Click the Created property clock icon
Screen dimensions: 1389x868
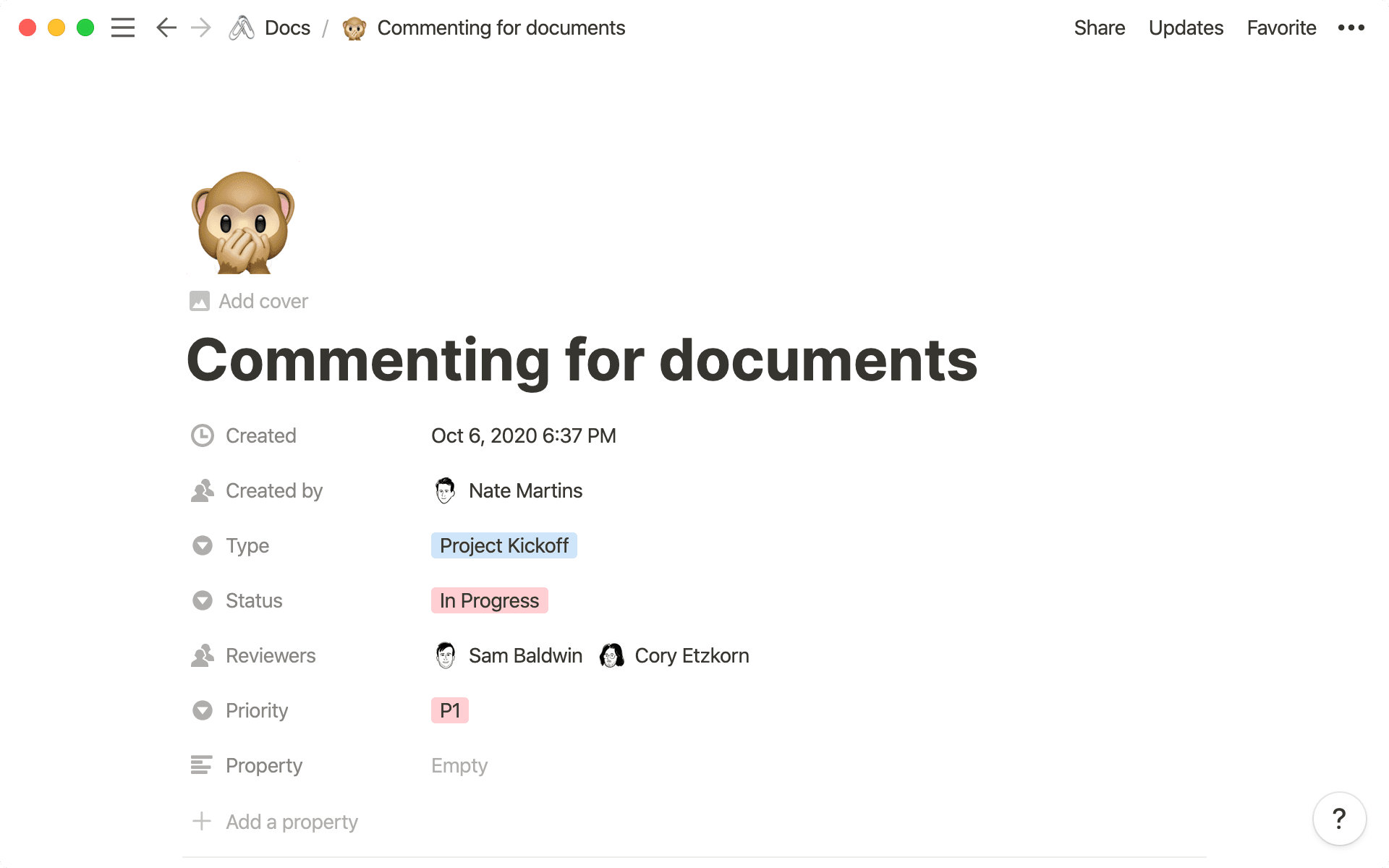[203, 435]
